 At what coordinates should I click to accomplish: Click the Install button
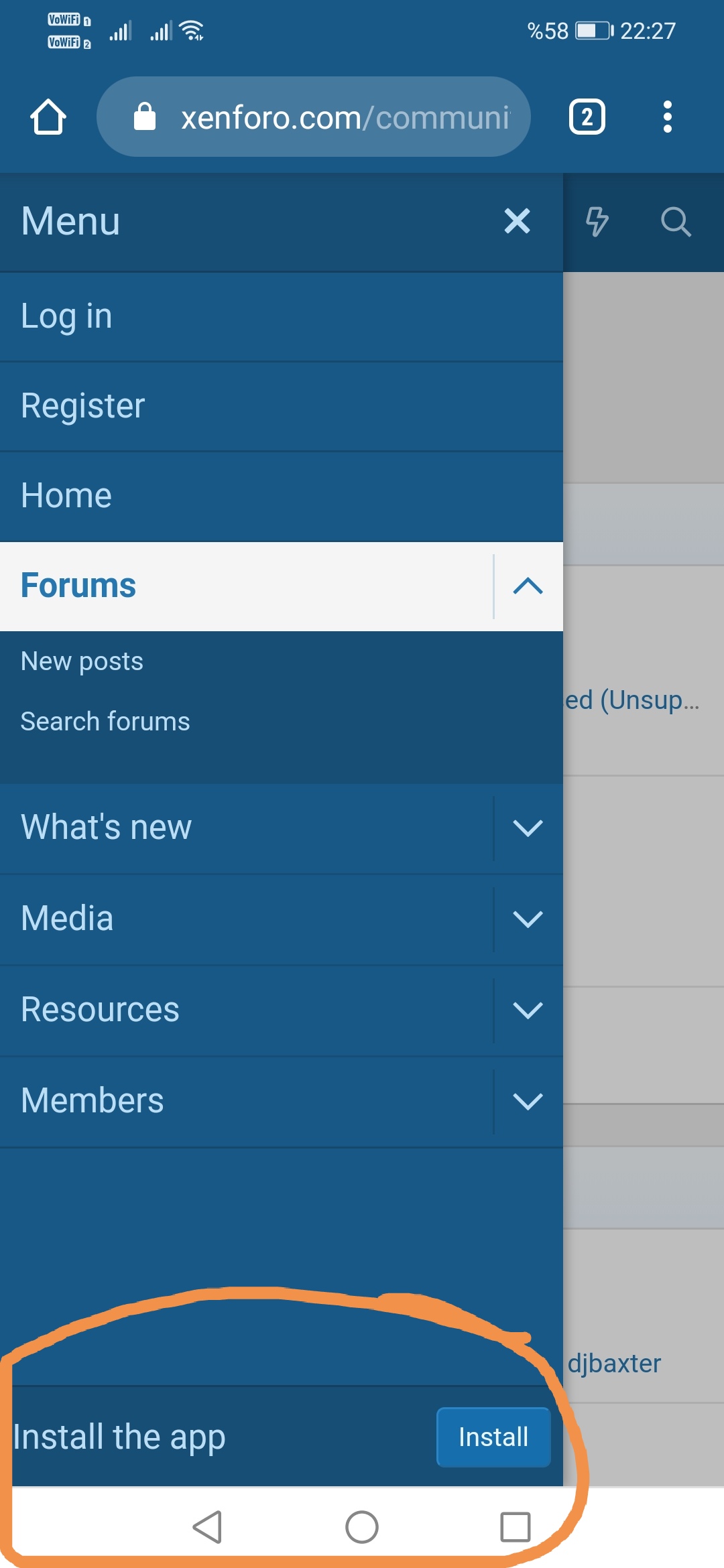[493, 1437]
